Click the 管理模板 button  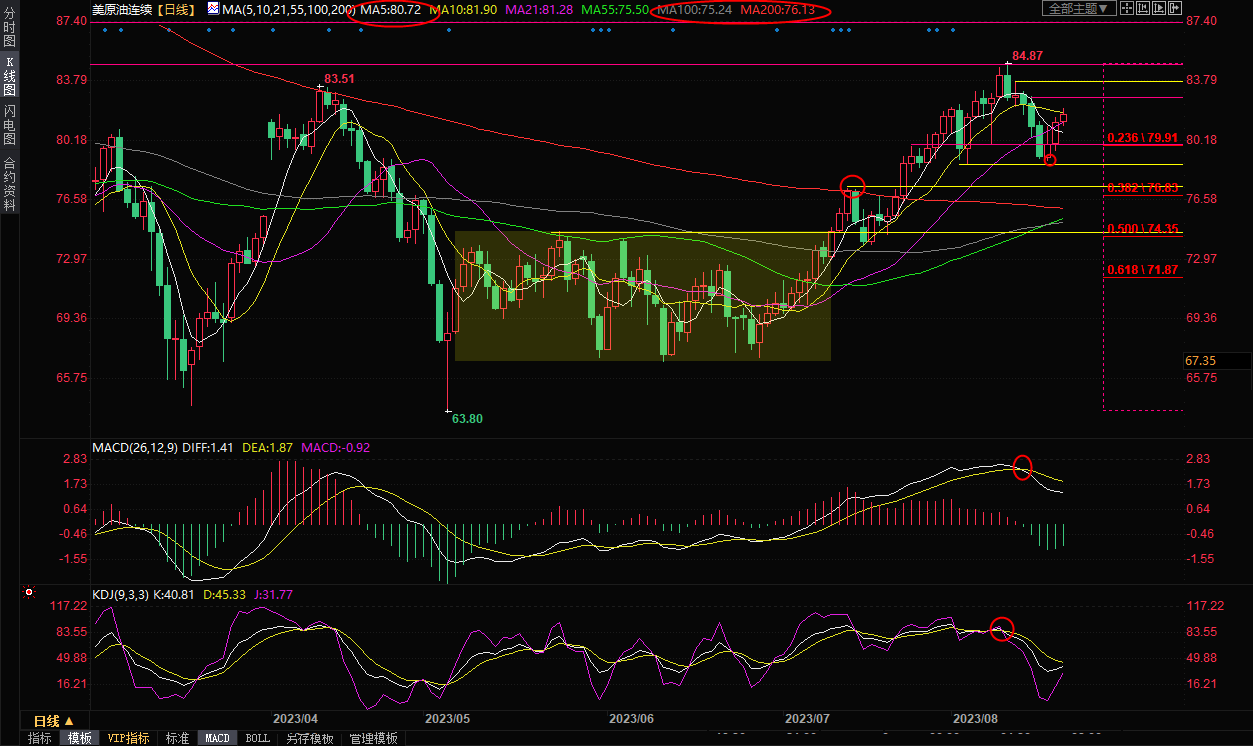[x=373, y=738]
